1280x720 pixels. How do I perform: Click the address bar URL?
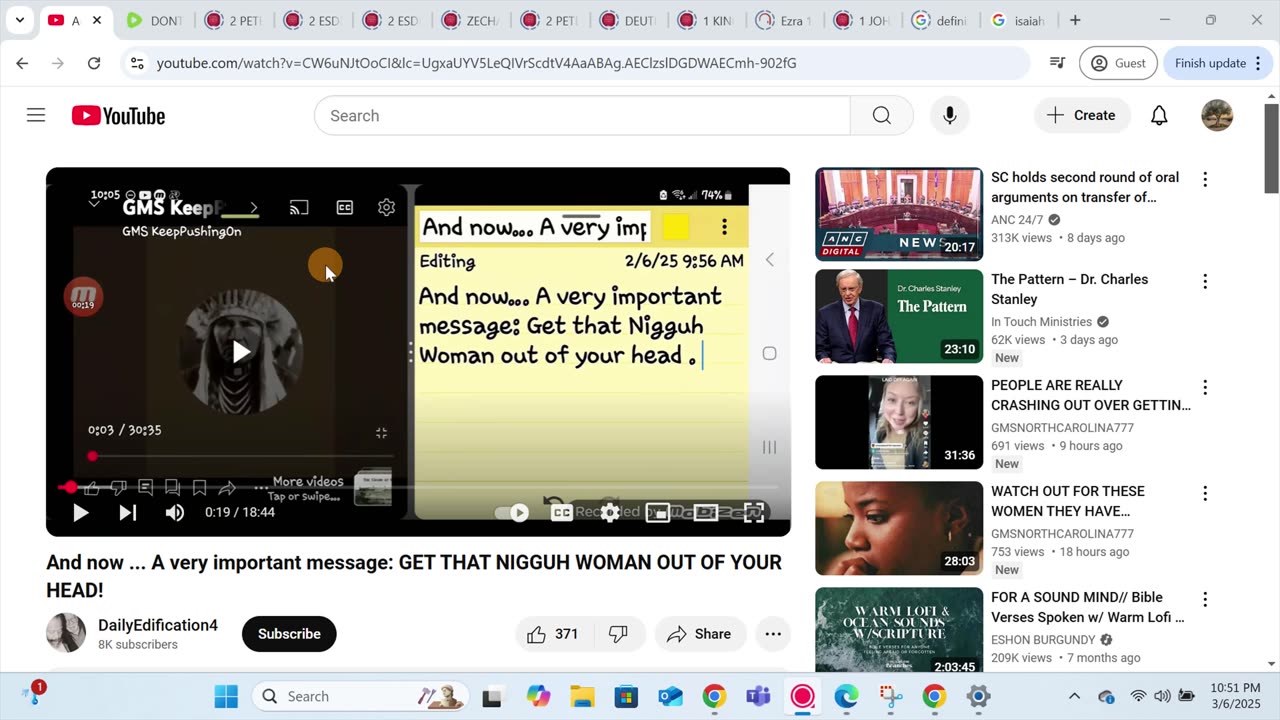[476, 63]
